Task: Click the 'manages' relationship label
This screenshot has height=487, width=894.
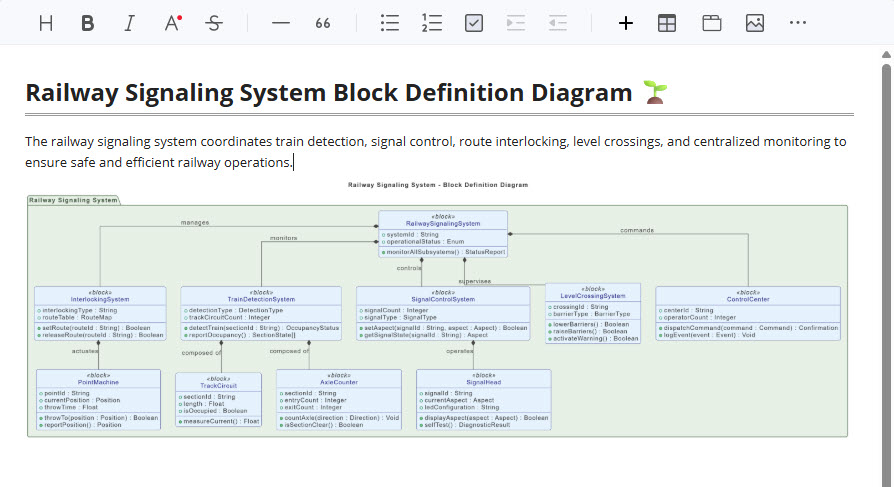Action: [x=195, y=222]
